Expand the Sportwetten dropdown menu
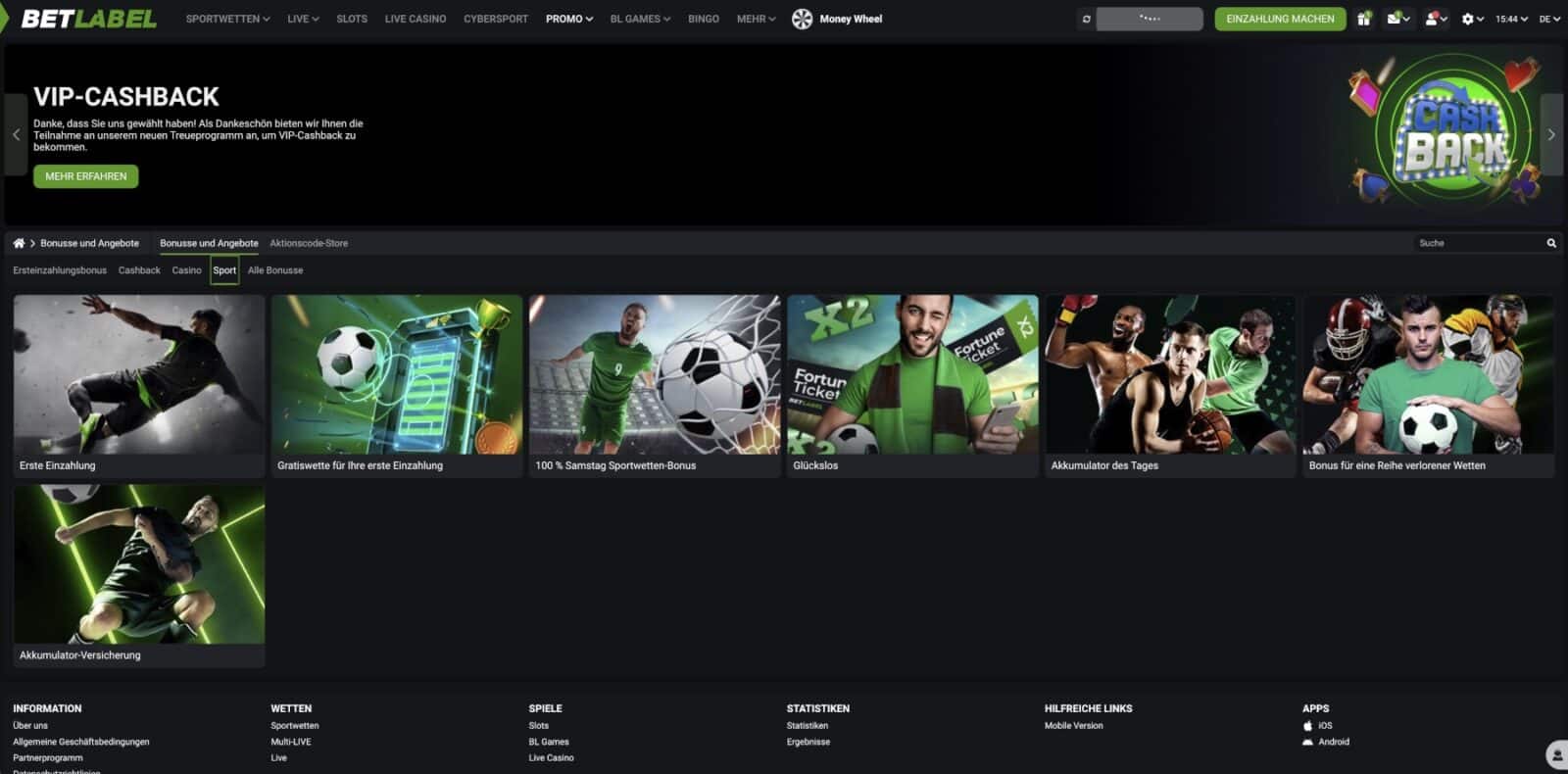 (x=227, y=19)
